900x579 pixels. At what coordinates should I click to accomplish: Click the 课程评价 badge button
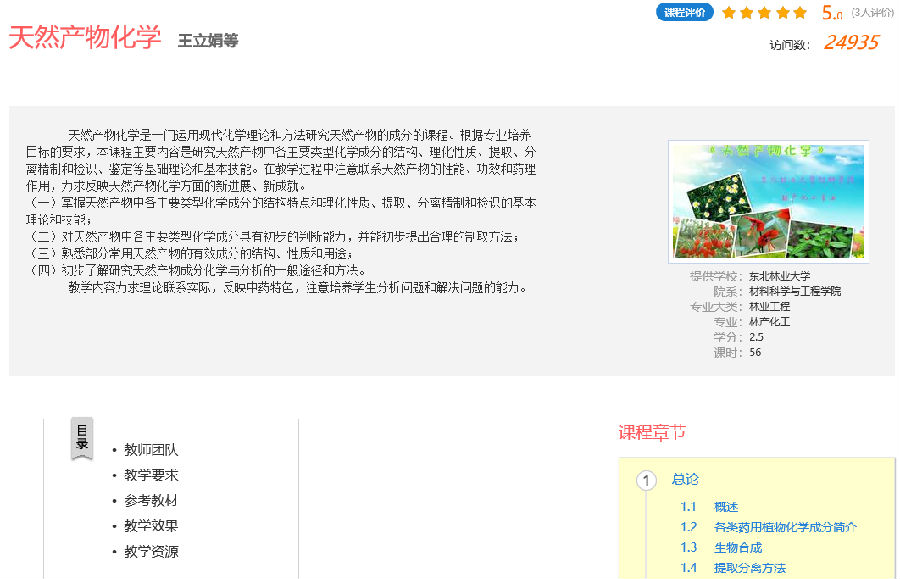[685, 13]
